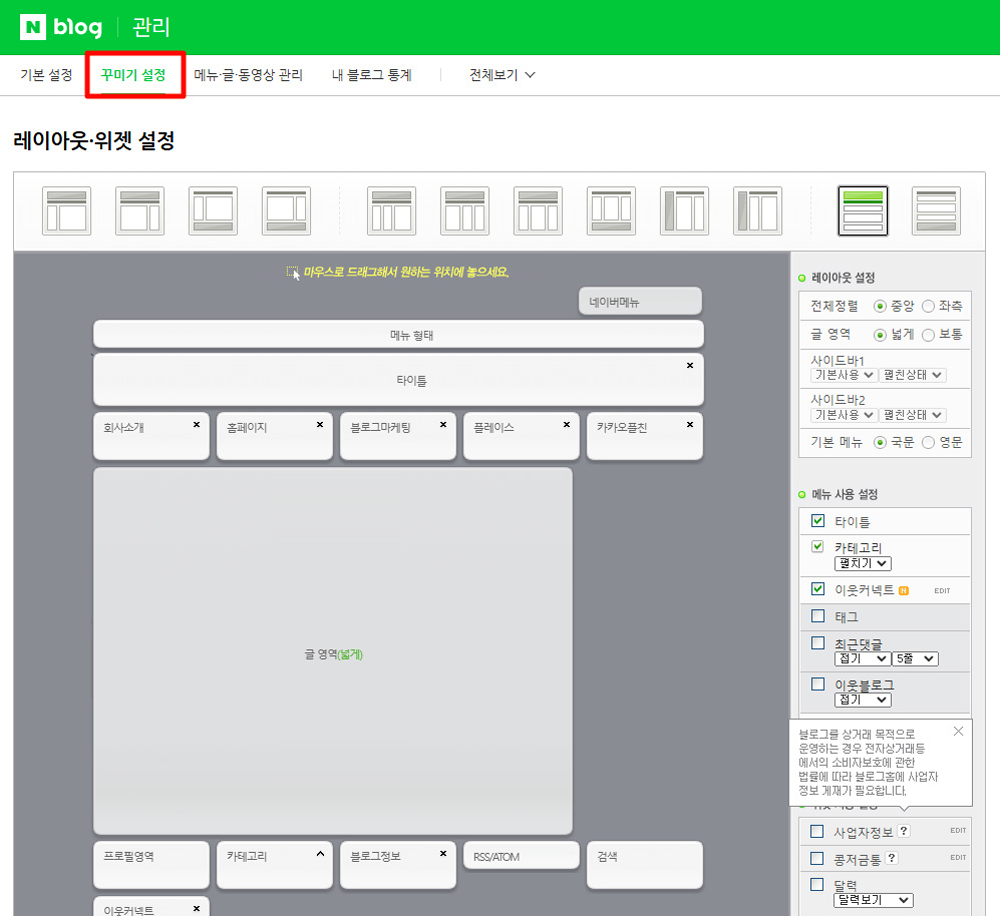Collapse the 카테고리 widget caret
This screenshot has width=1000, height=916.
(x=320, y=855)
